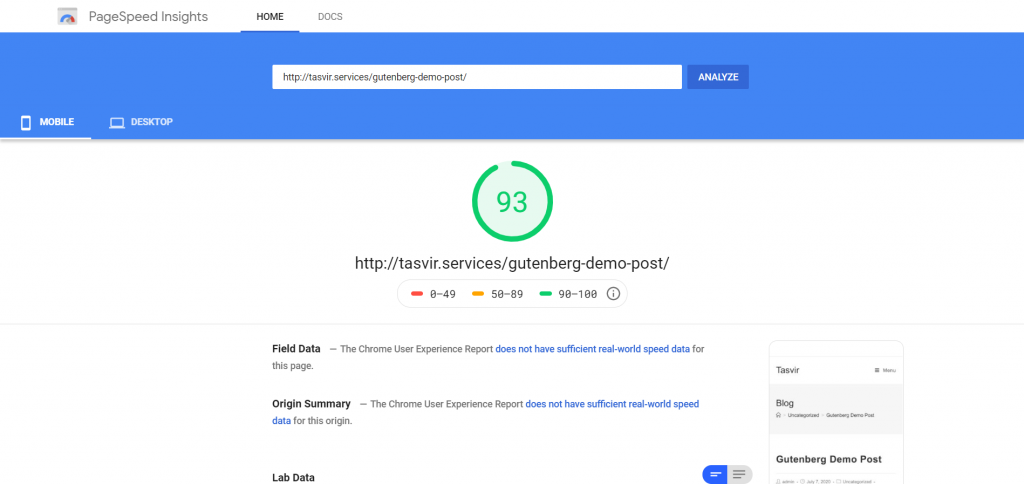
Task: Click the Field Data label
Action: 296,349
